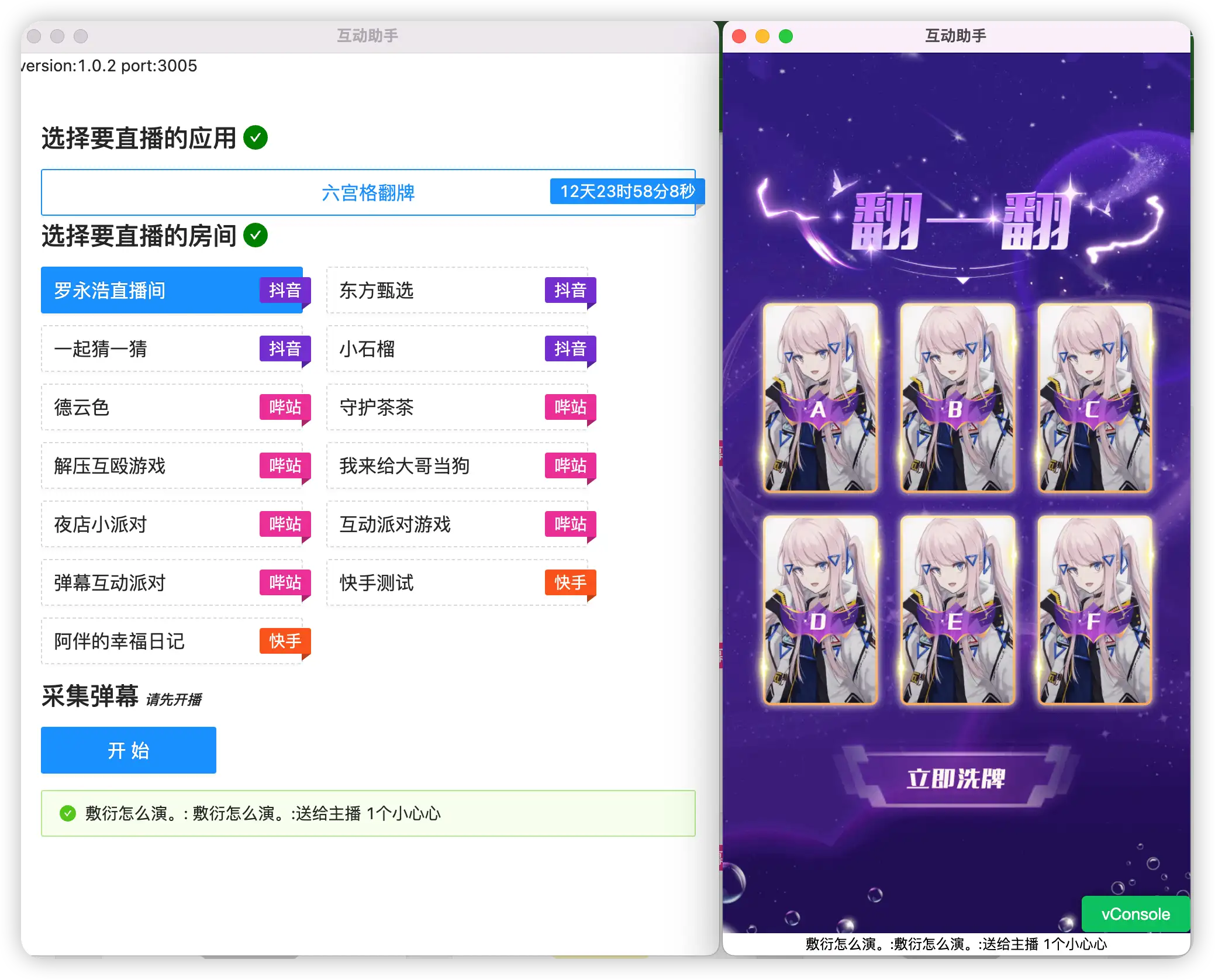Click the grey close dot of the left window
Image resolution: width=1215 pixels, height=980 pixels.
coord(34,36)
